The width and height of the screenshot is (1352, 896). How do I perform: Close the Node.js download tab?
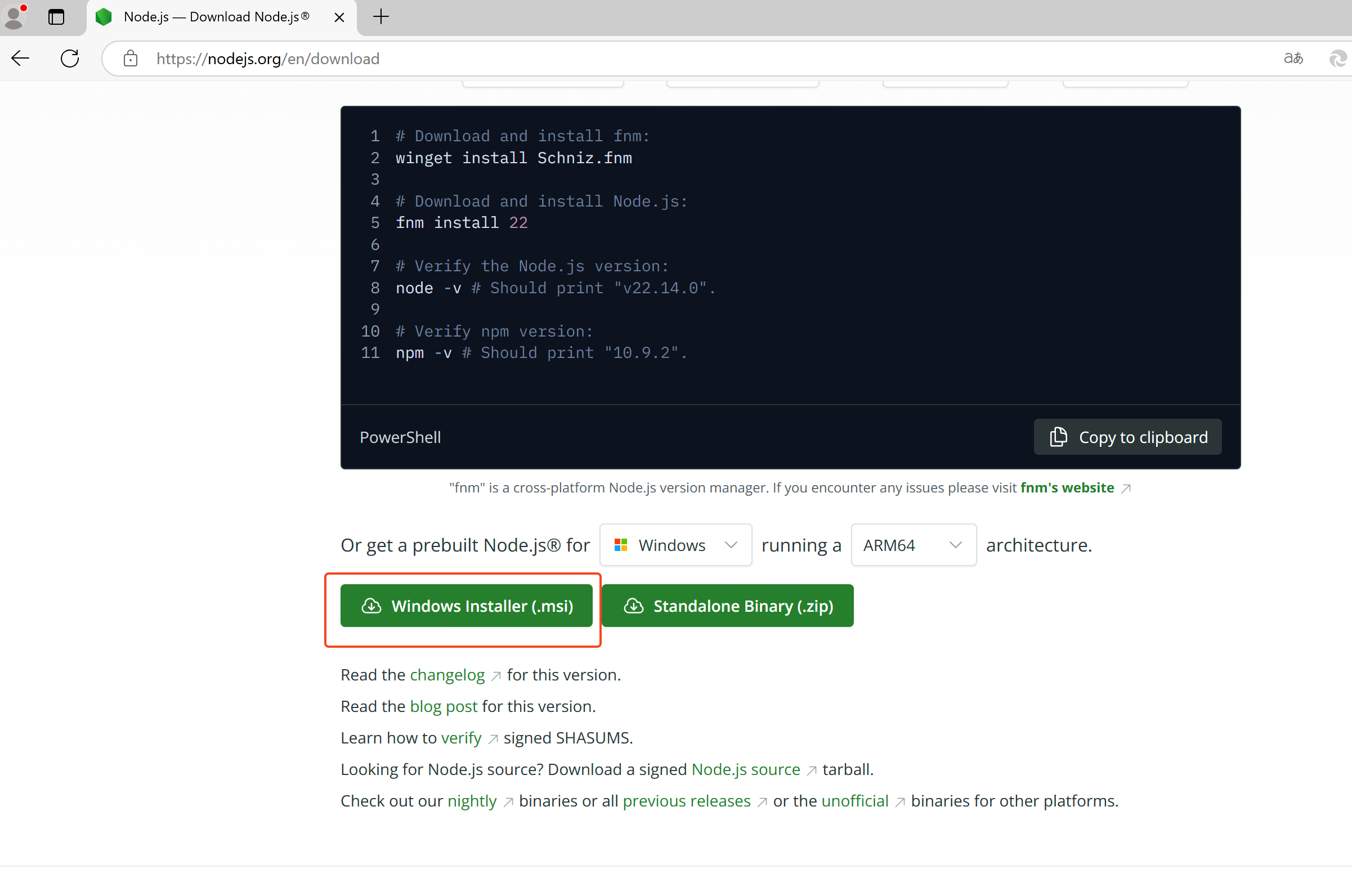339,17
